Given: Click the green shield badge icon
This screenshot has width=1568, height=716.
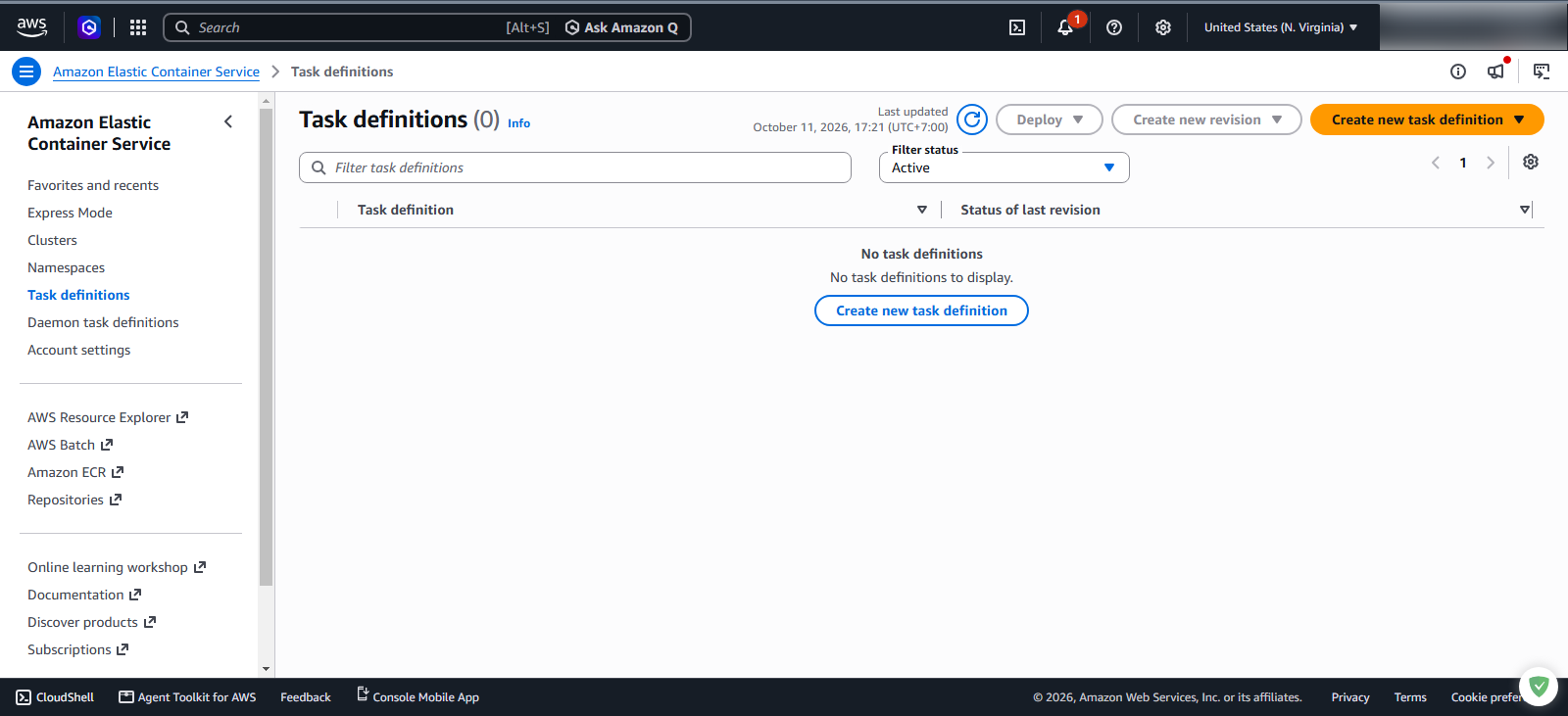Looking at the screenshot, I should click(x=1539, y=687).
